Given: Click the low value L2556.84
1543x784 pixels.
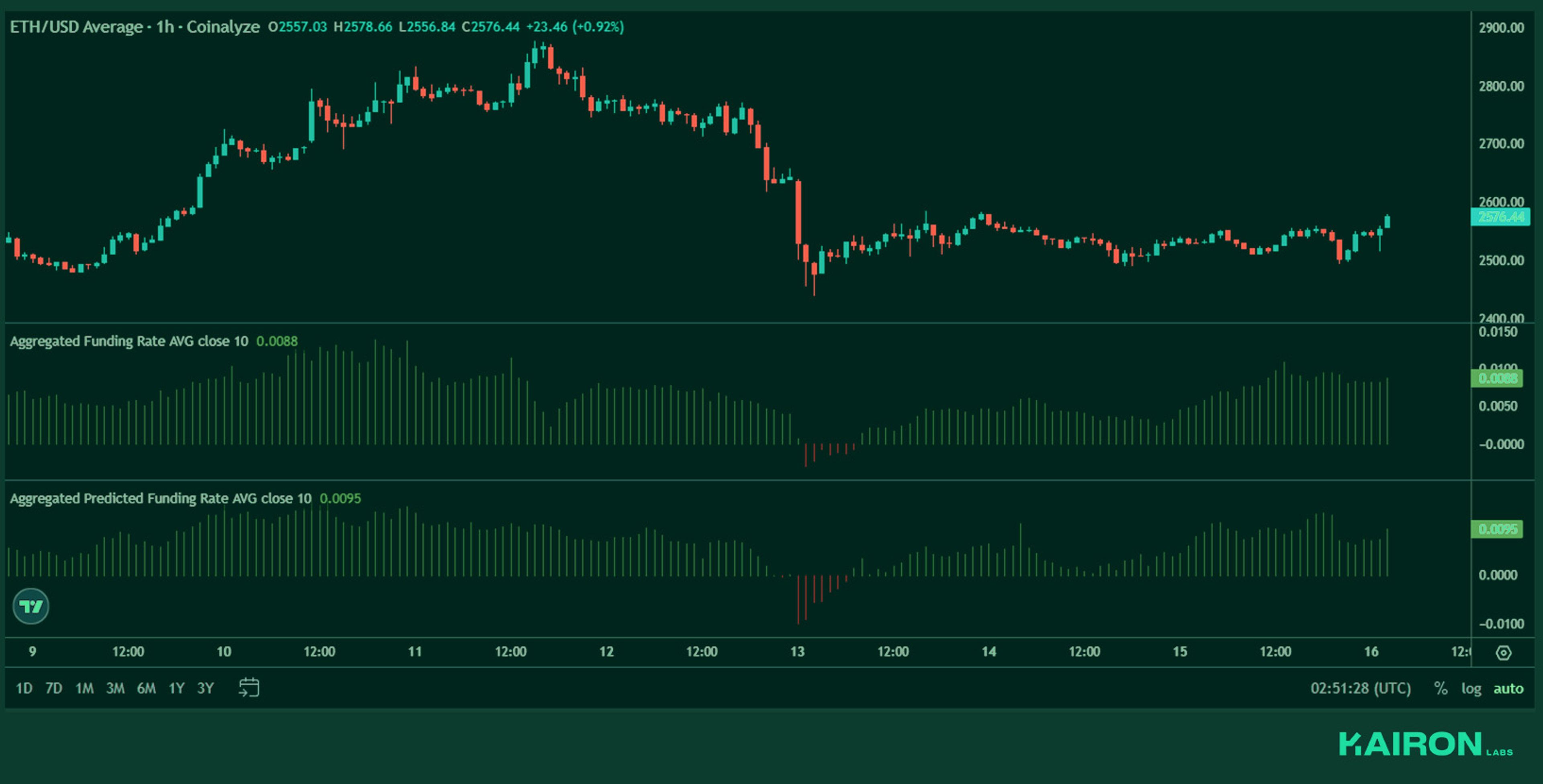Looking at the screenshot, I should tap(427, 27).
